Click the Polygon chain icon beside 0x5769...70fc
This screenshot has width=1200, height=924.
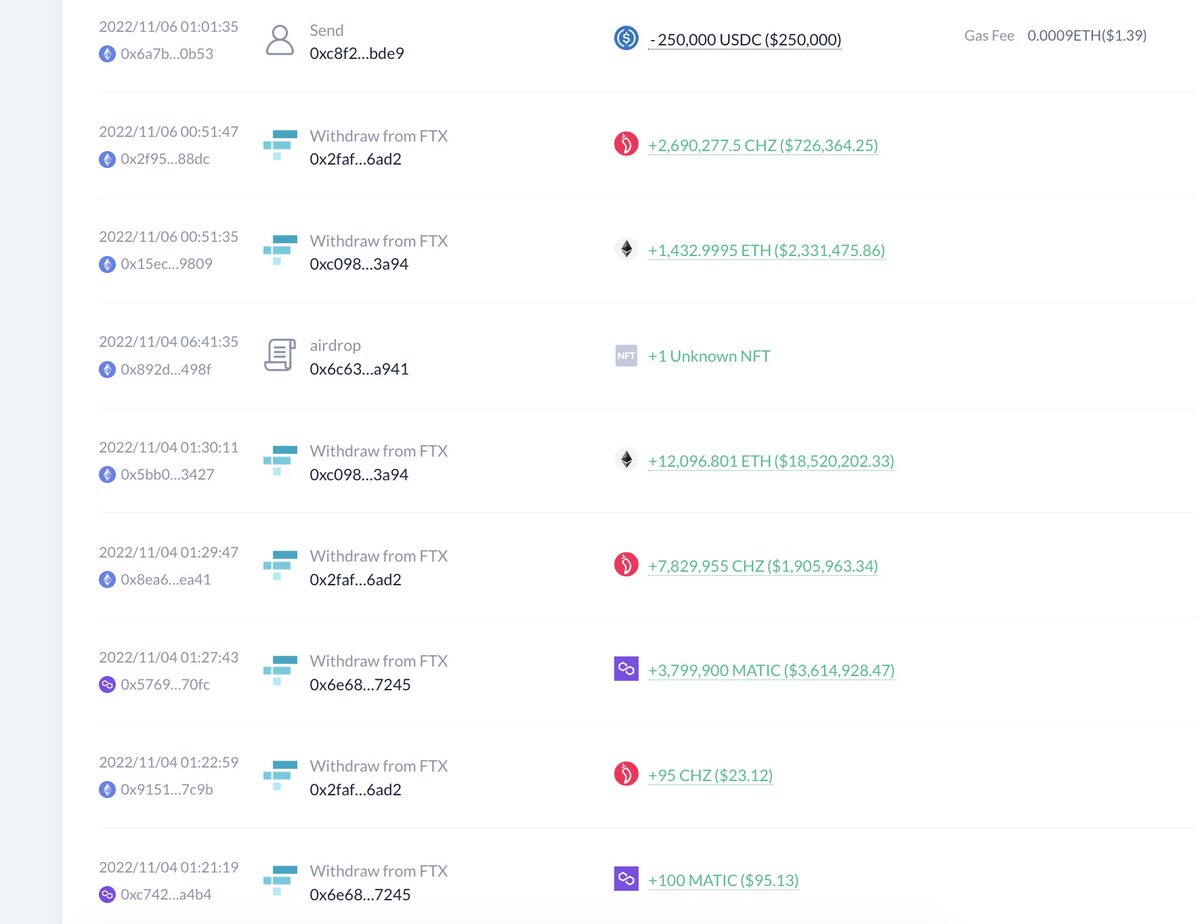pyautogui.click(x=107, y=684)
